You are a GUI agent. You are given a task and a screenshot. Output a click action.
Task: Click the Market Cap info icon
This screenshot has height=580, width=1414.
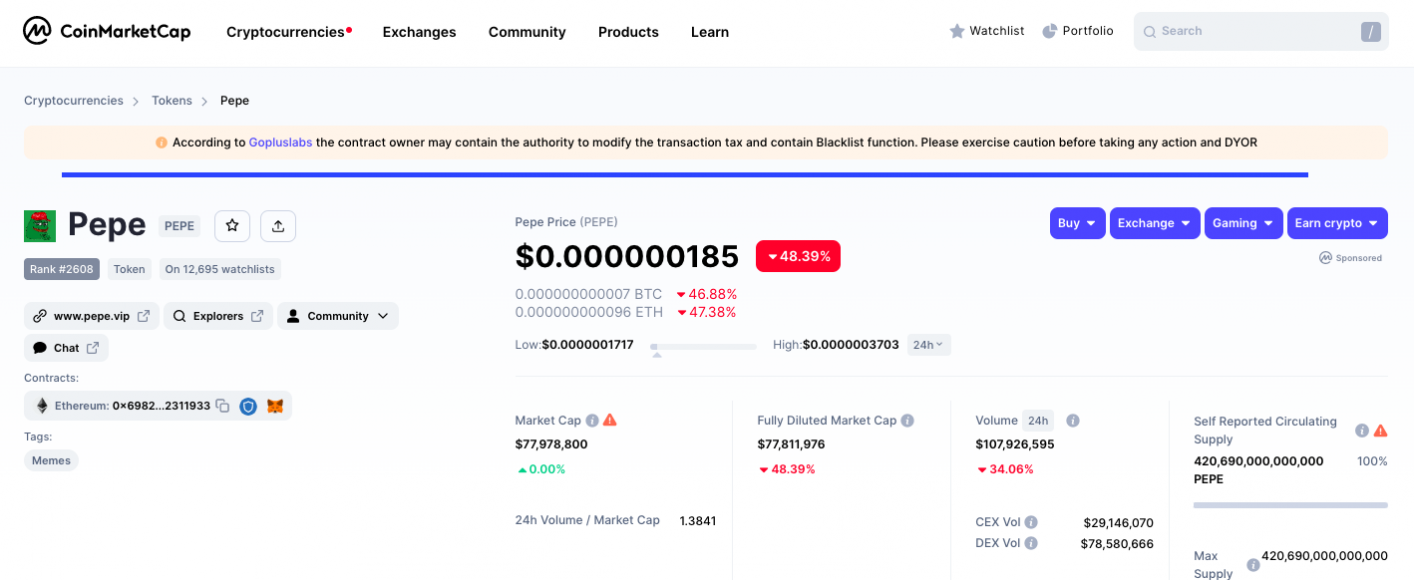click(592, 420)
